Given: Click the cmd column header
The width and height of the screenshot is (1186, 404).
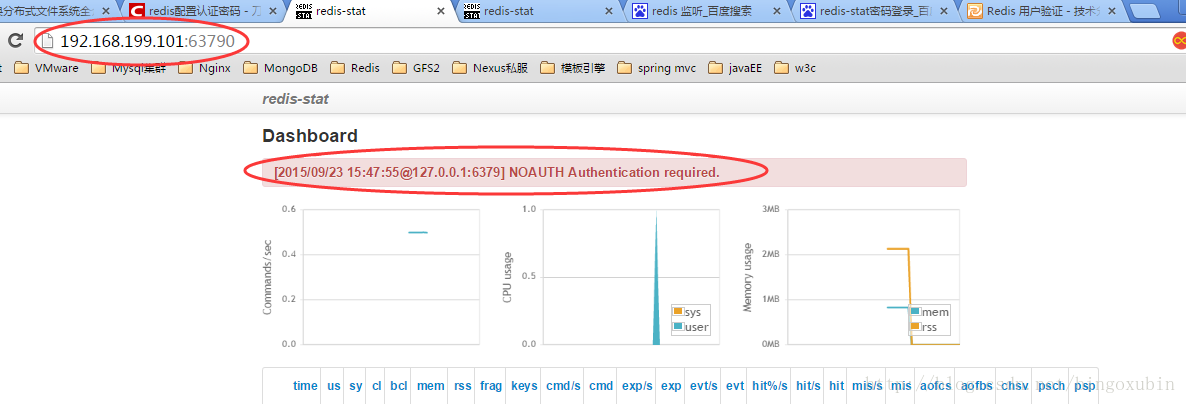Looking at the screenshot, I should point(601,386).
